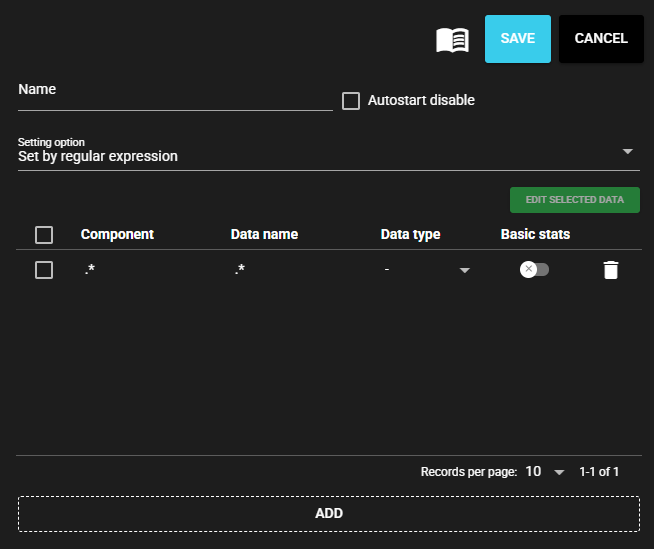This screenshot has height=549, width=654.
Task: Click the Data type column header
Action: click(x=410, y=234)
